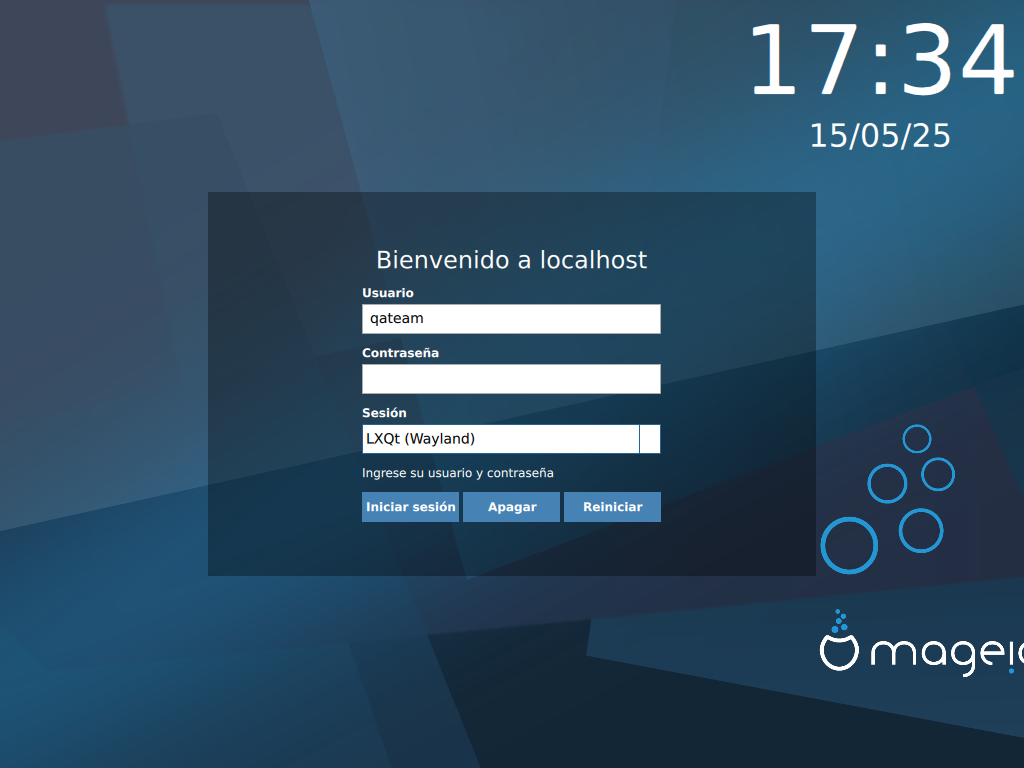Focus the Usuario field containing qateam

pyautogui.click(x=510, y=319)
